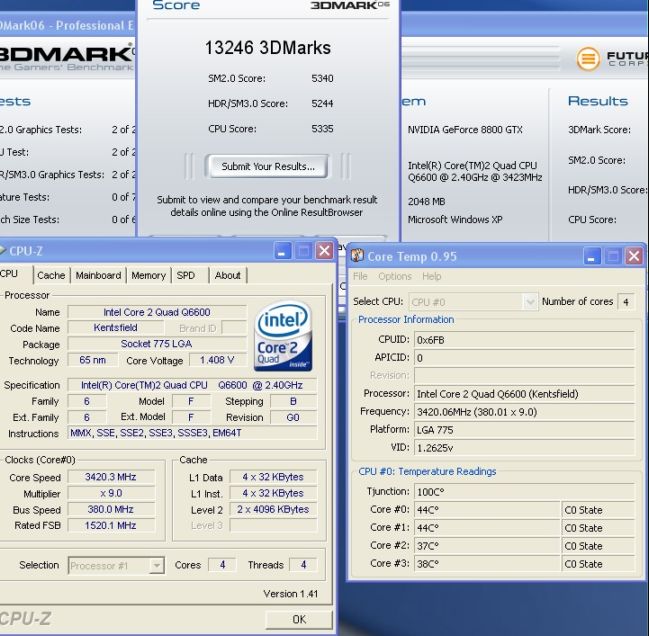Click the Multiplier value x 9.0
649x636 pixels.
point(111,493)
